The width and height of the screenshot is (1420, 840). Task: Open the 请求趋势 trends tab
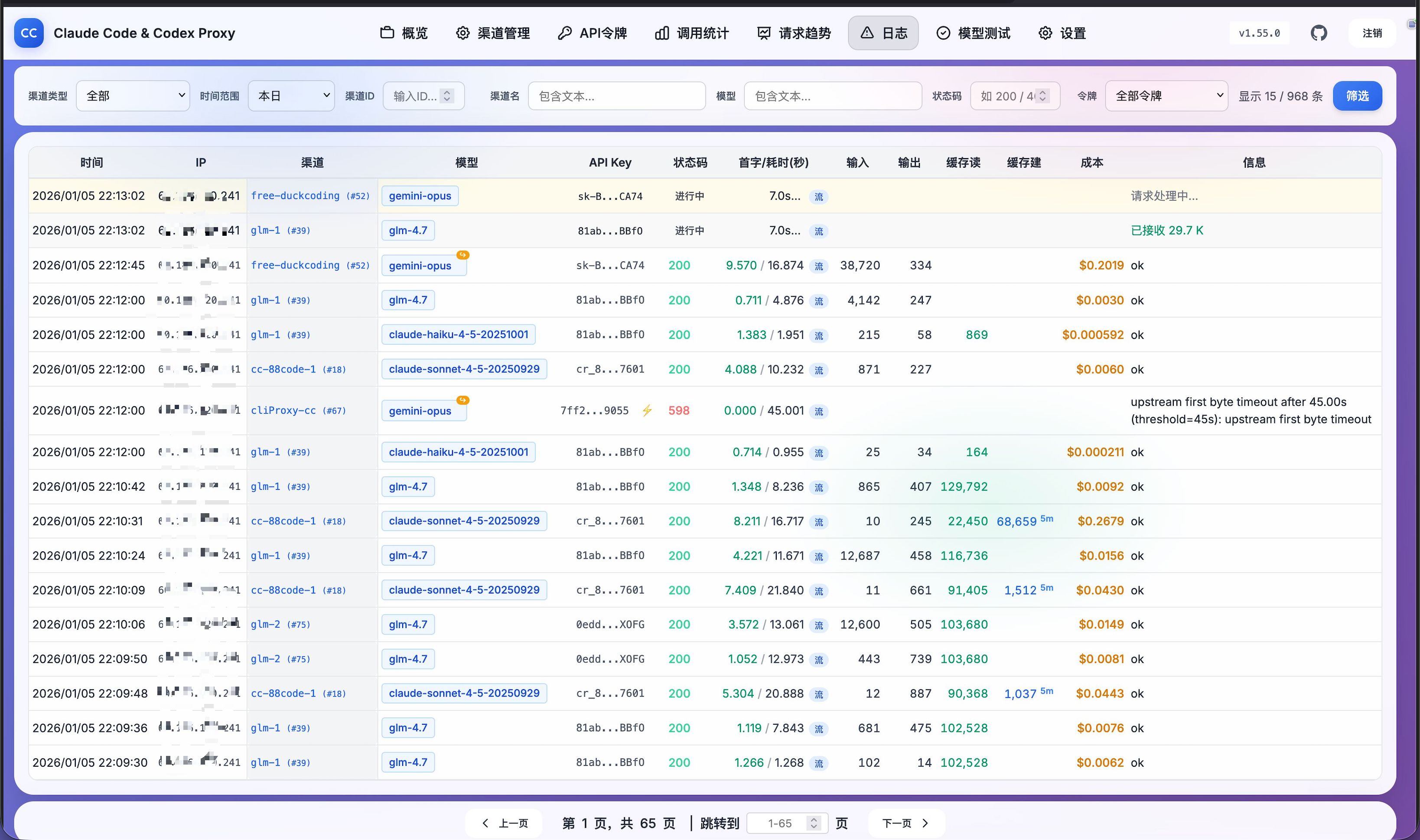pos(794,33)
